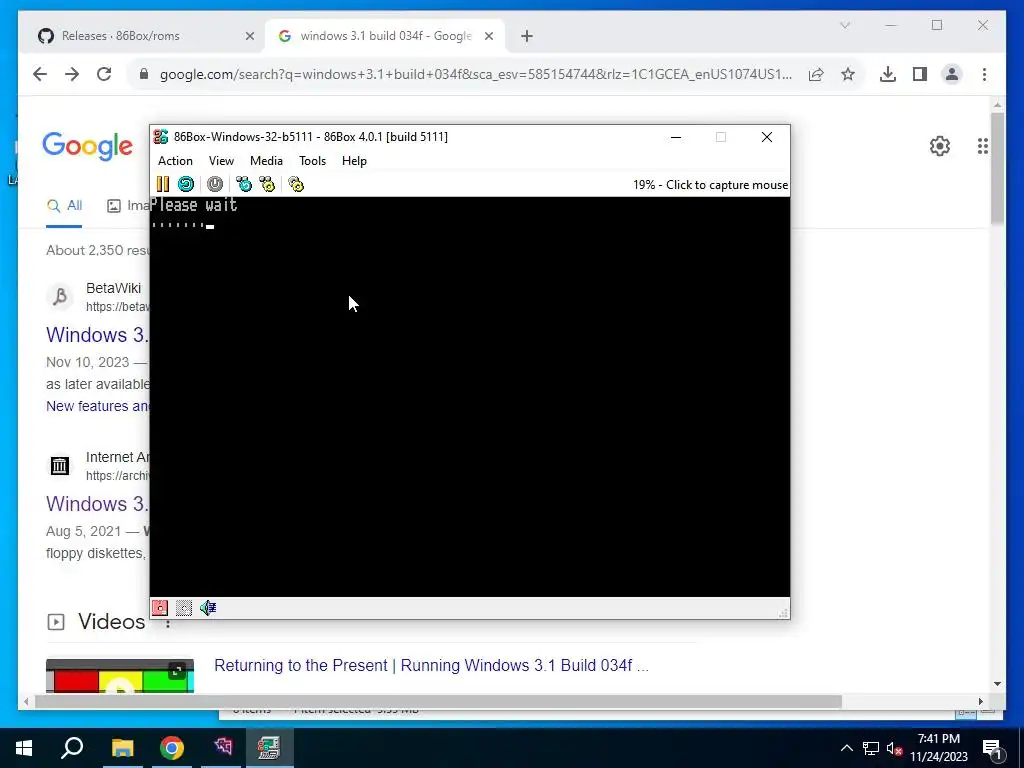
Task: Expand the Chrome tab search chevron
Action: tap(844, 25)
